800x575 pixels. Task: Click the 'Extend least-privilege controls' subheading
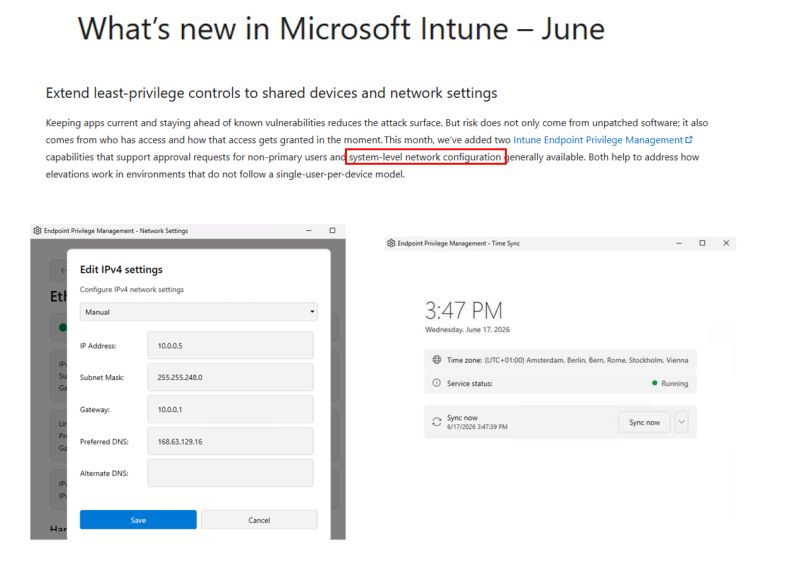(271, 93)
